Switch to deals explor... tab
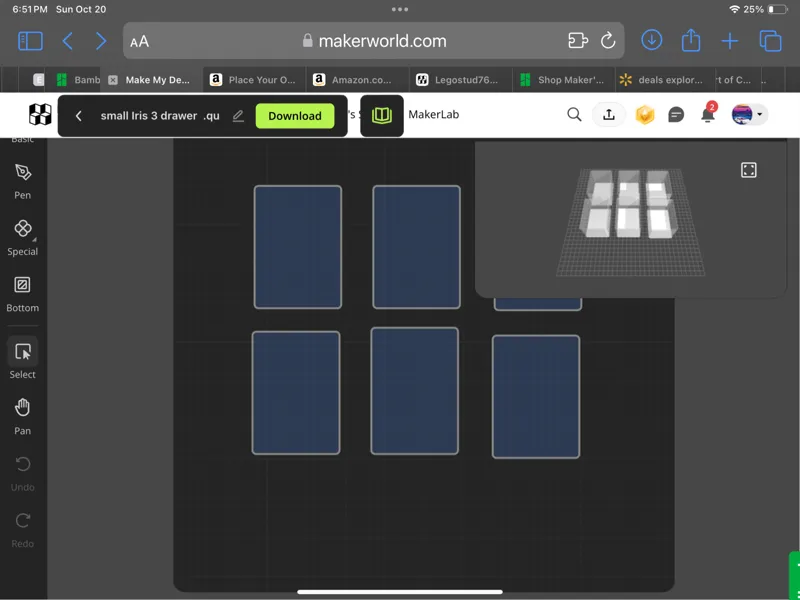800x600 pixels. coord(665,80)
